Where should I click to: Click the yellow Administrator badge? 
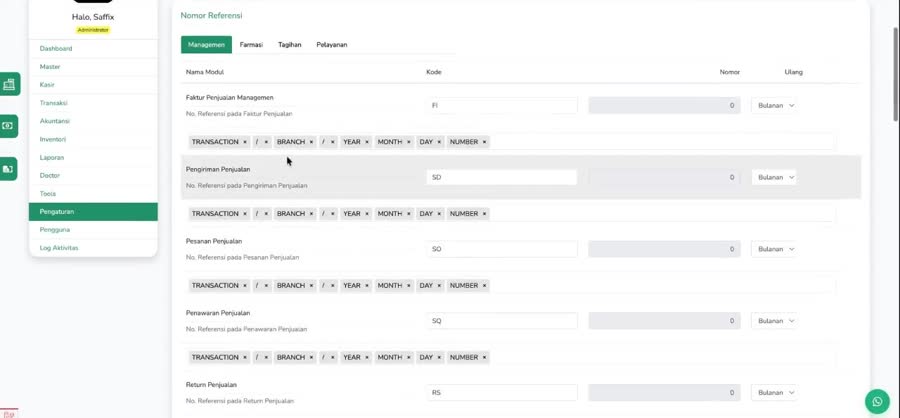point(93,30)
